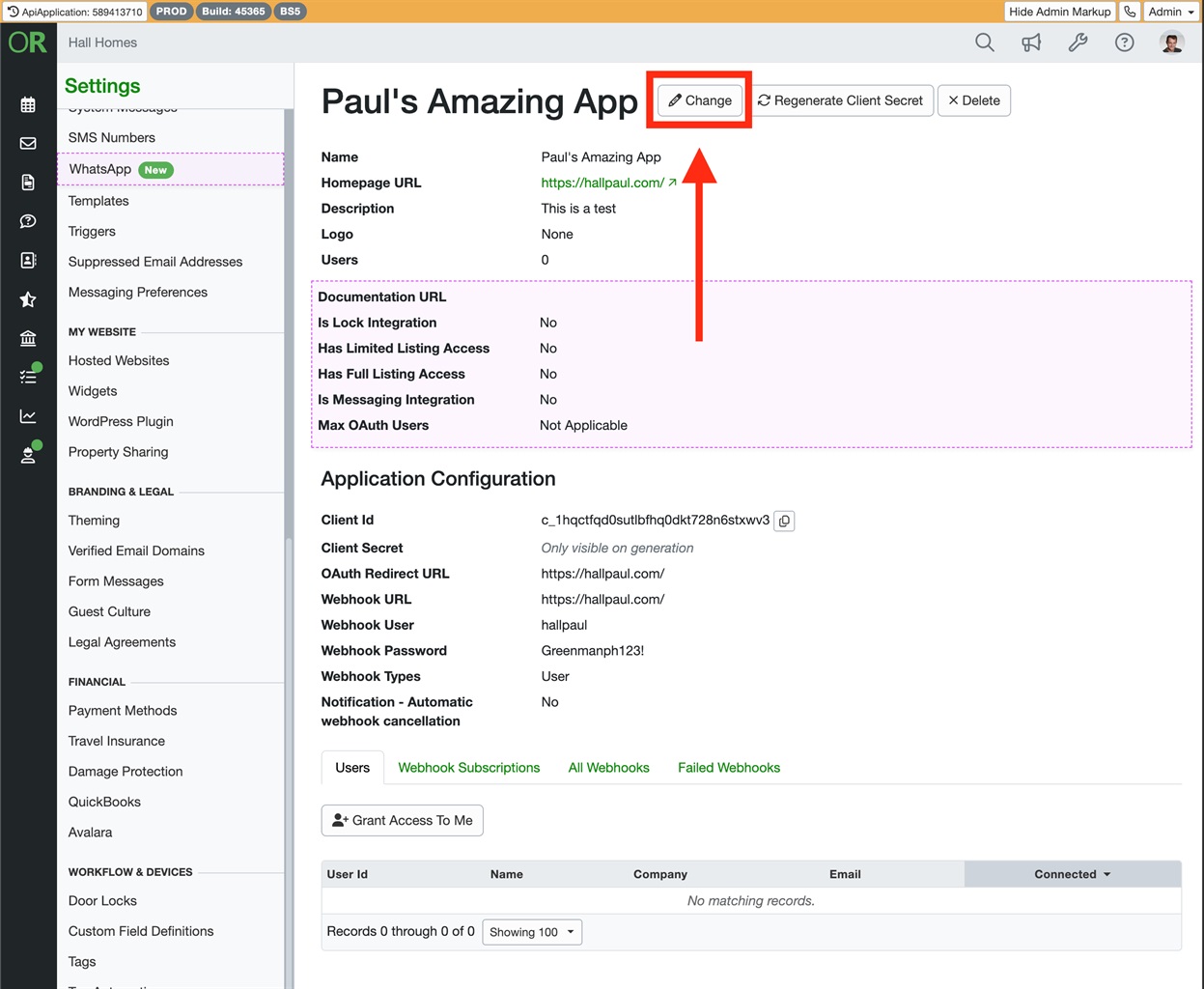The width and height of the screenshot is (1204, 989).
Task: Toggle Hide Admin Markup
Action: click(1059, 12)
